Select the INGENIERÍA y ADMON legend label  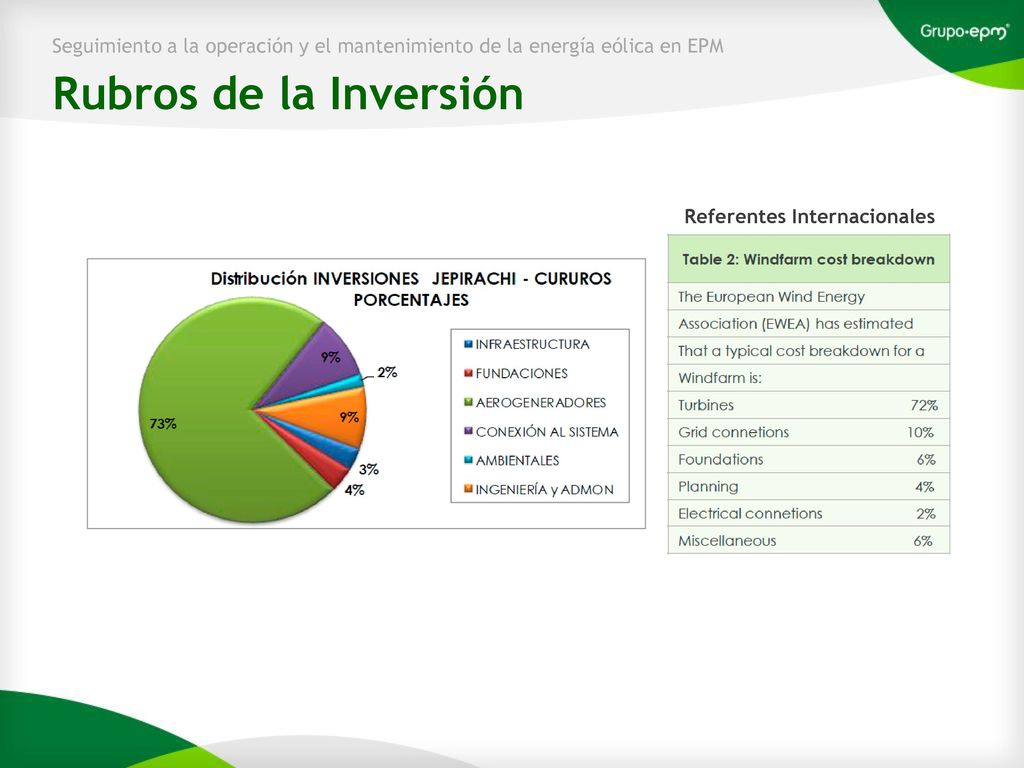pos(545,490)
